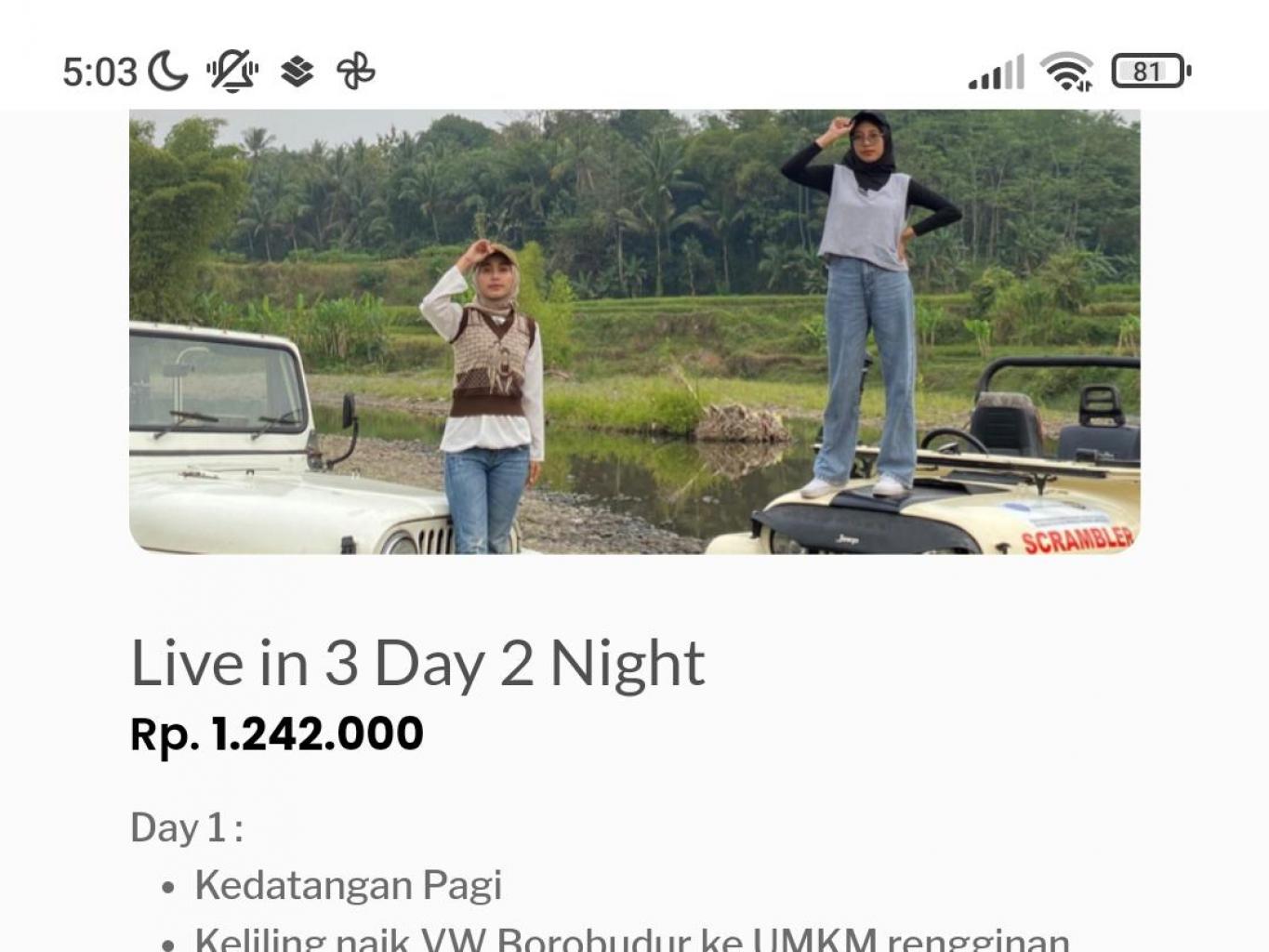
Task: Tap the stacked layers notification icon
Action: tap(297, 72)
